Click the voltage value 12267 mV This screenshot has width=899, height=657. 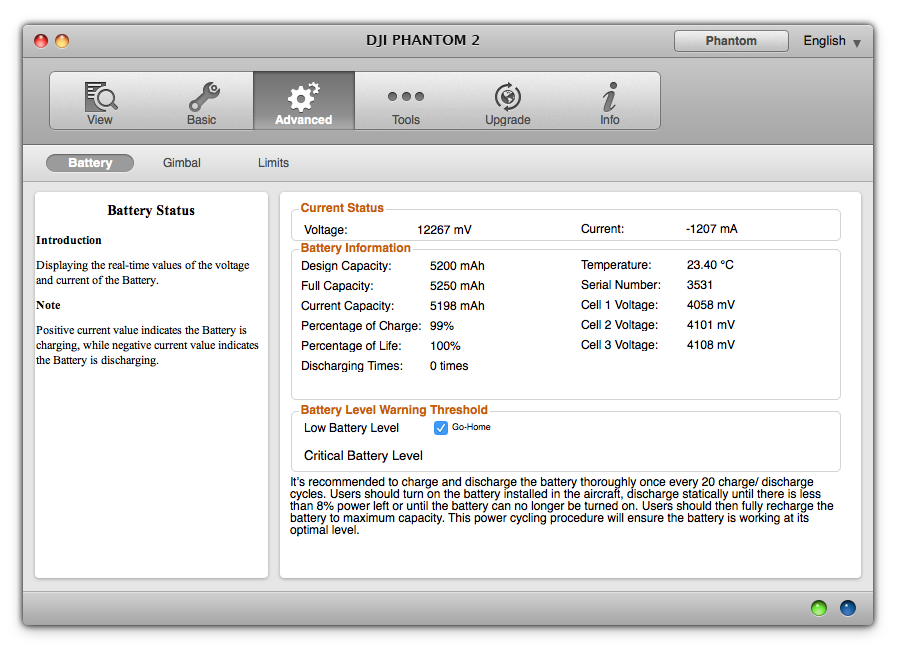(444, 230)
